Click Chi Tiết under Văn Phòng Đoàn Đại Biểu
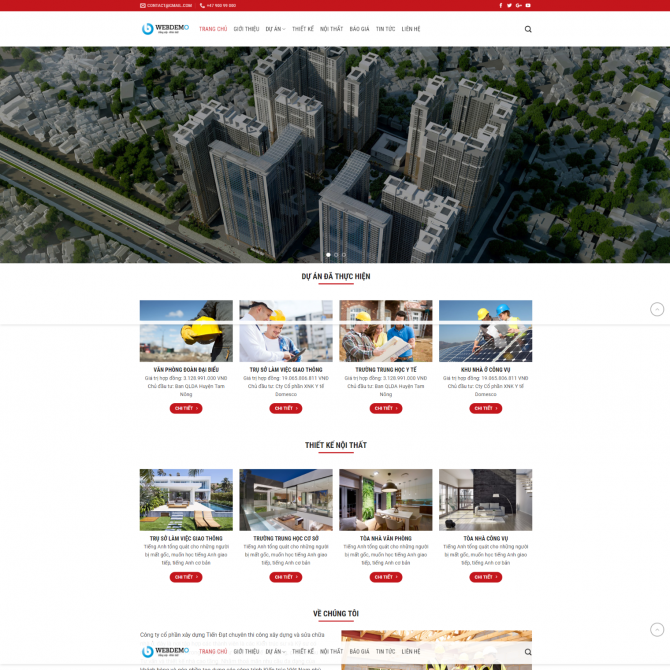This screenshot has width=670, height=670. pos(186,408)
